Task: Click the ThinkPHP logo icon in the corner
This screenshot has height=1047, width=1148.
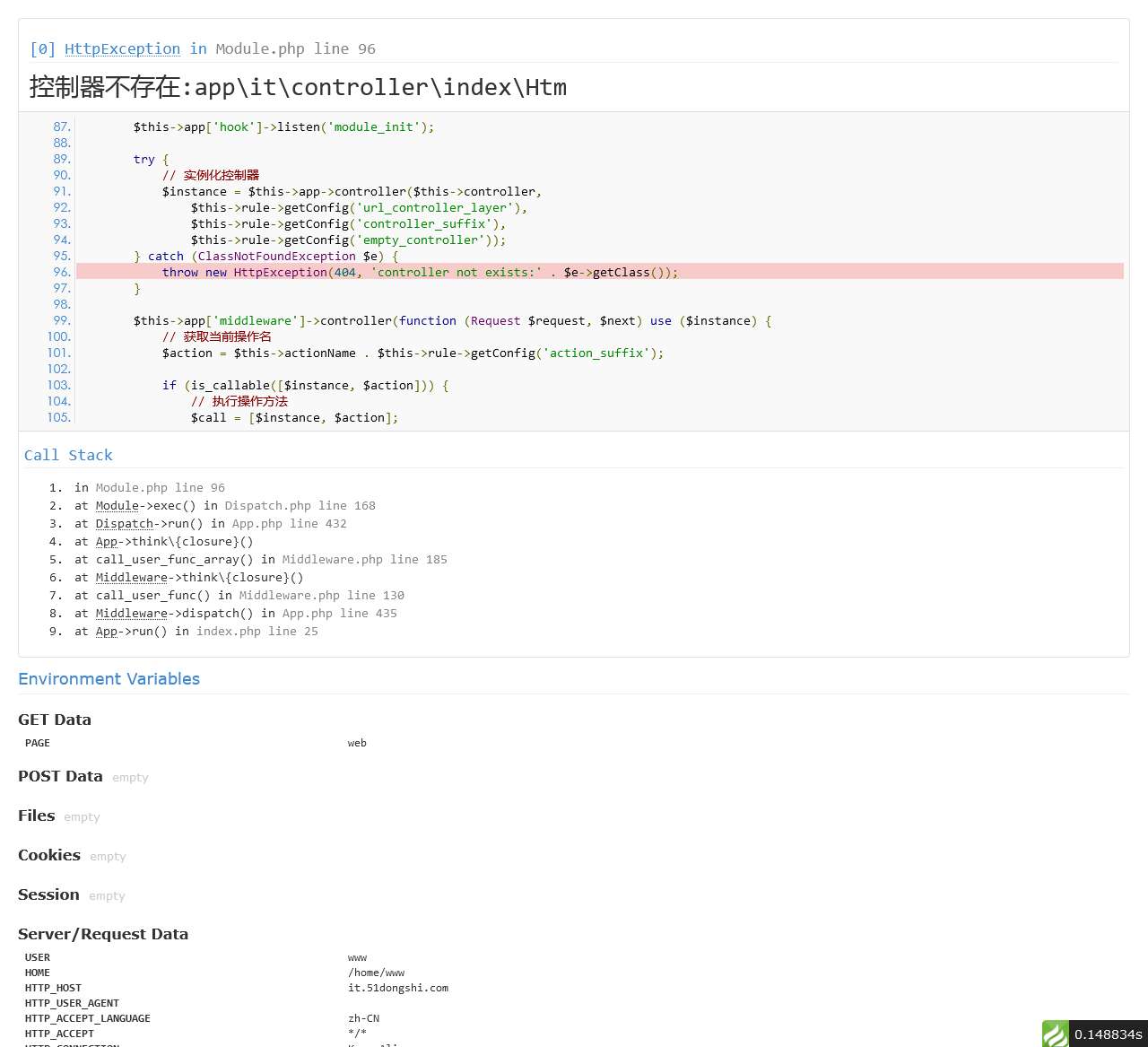Action: point(1056,1034)
